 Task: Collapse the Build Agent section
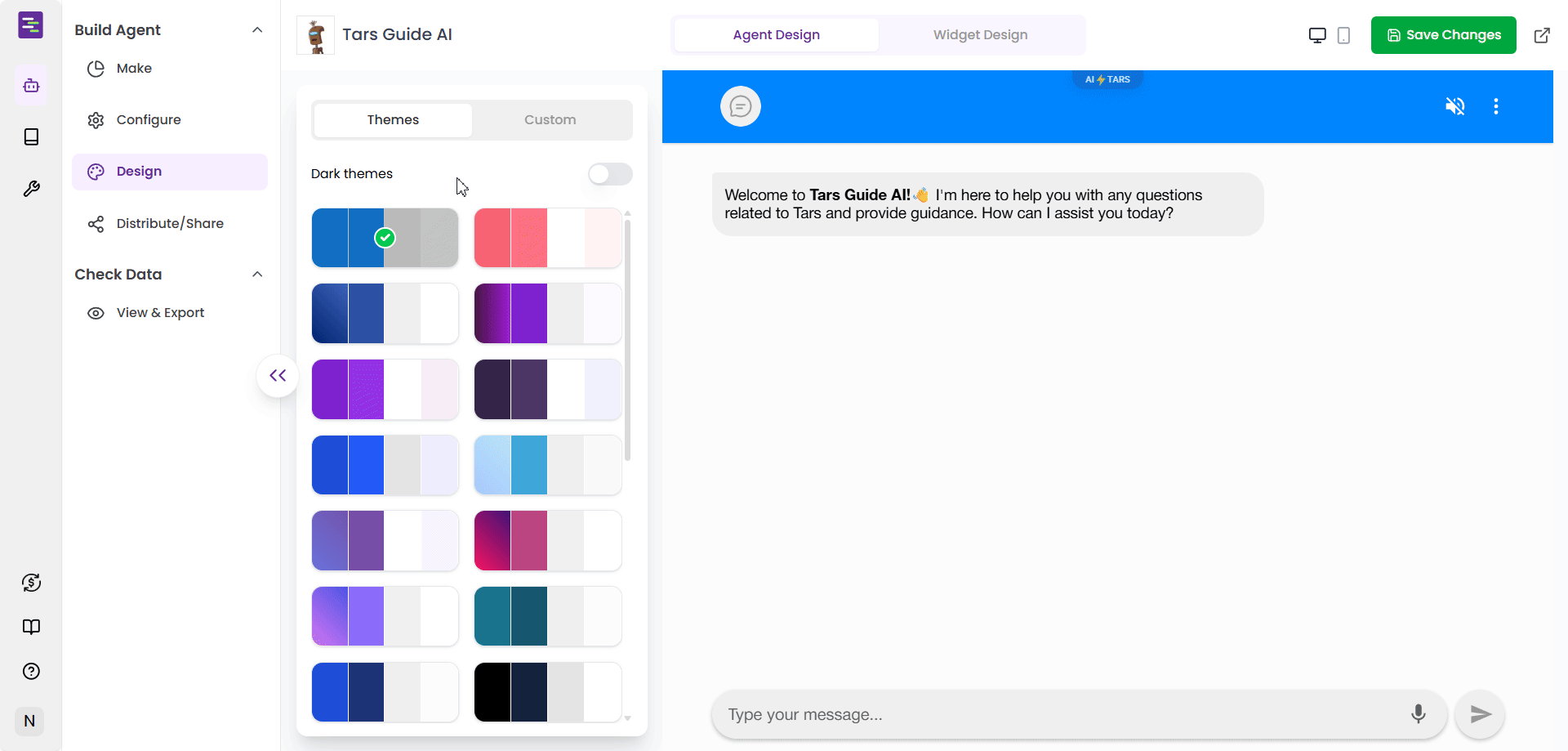(x=257, y=30)
